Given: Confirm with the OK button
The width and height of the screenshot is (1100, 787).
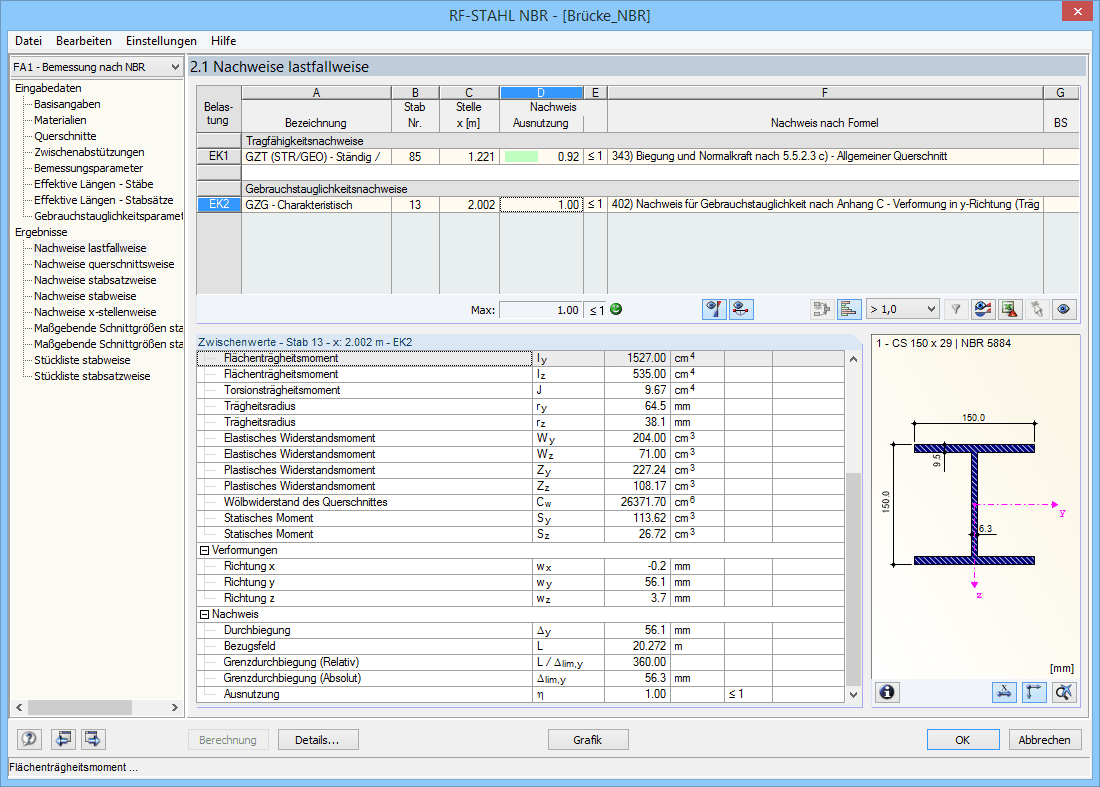Looking at the screenshot, I should 962,740.
